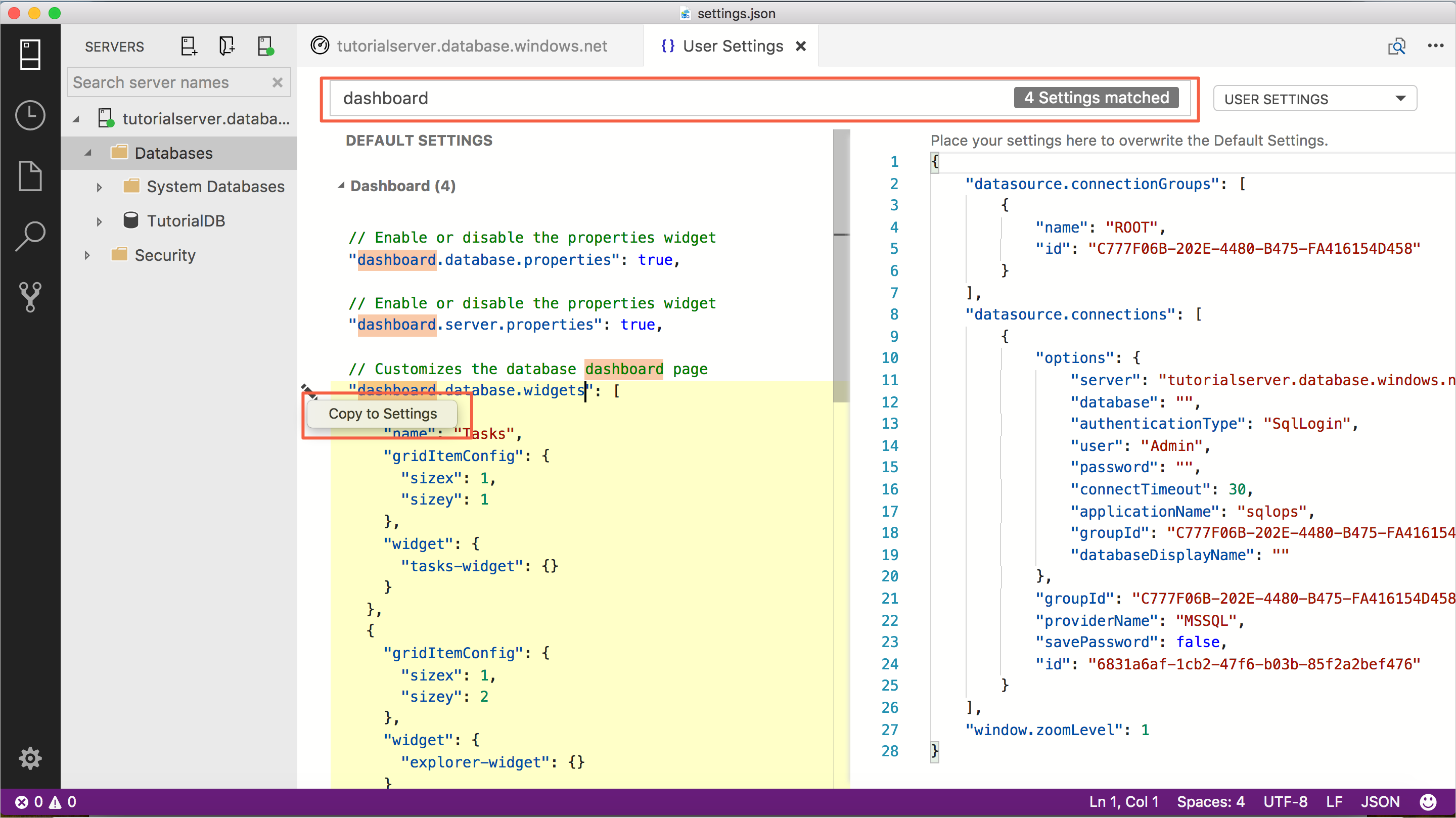Clear the server name search box
The width and height of the screenshot is (1456, 818).
[x=277, y=82]
